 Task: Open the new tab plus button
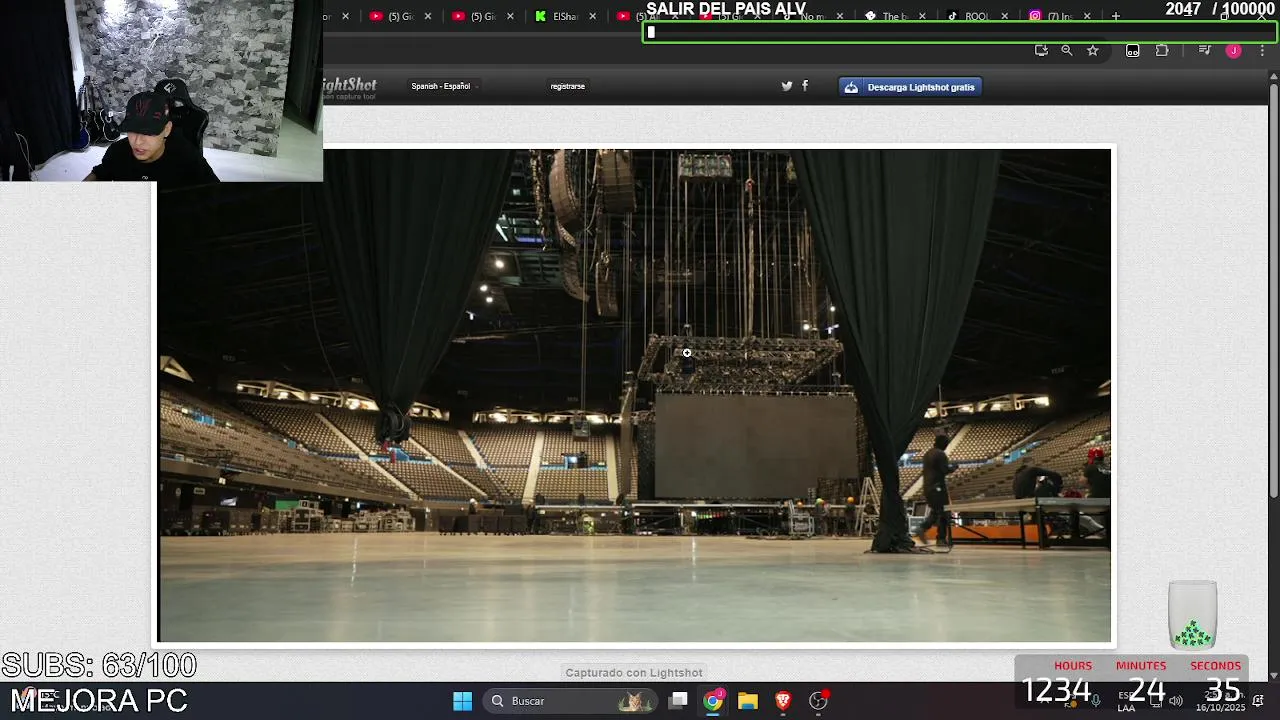tap(1116, 16)
